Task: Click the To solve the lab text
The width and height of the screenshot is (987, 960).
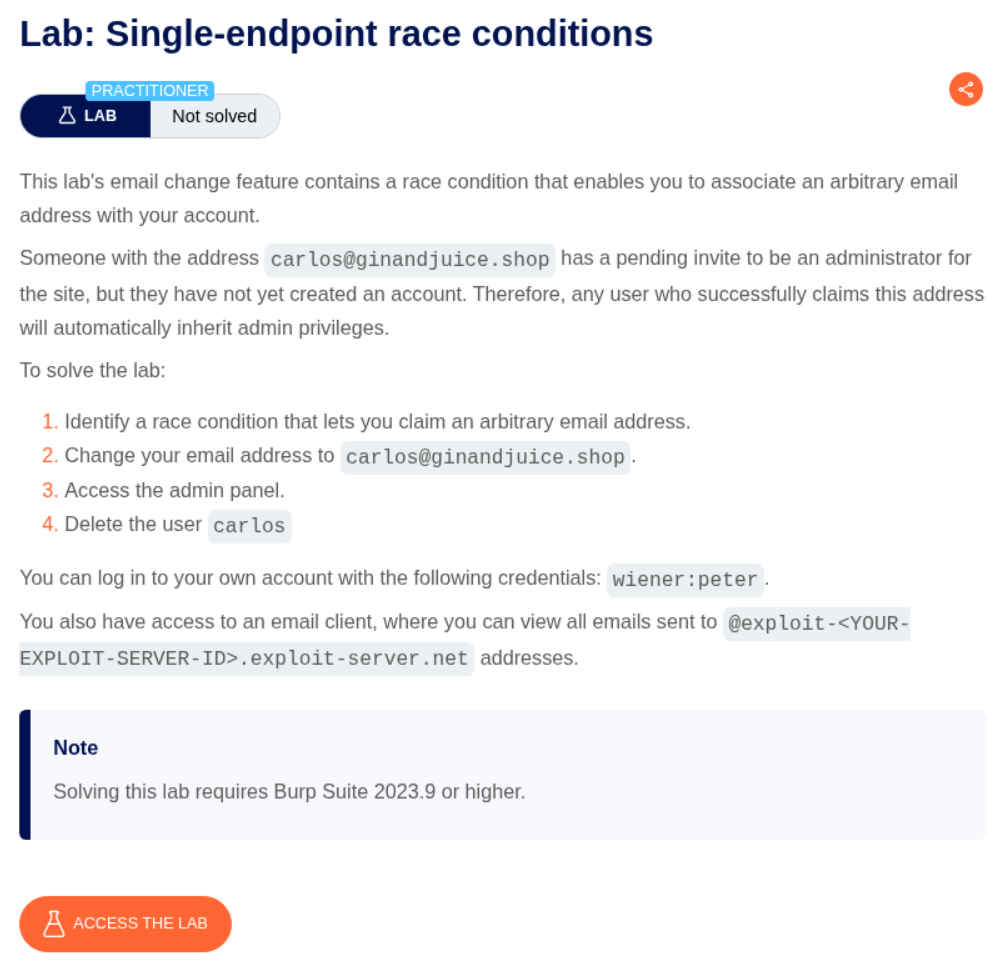Action: coord(92,370)
